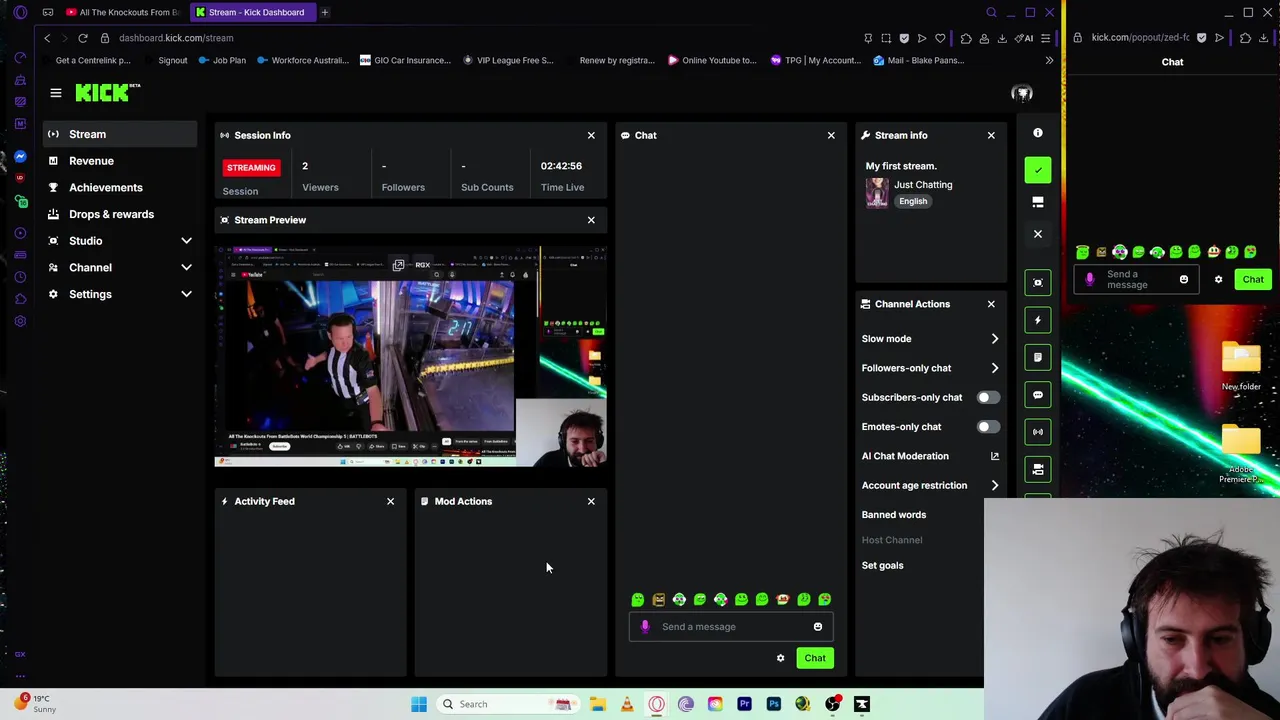Insert the first green emote in the dashboard chat

[x=638, y=600]
